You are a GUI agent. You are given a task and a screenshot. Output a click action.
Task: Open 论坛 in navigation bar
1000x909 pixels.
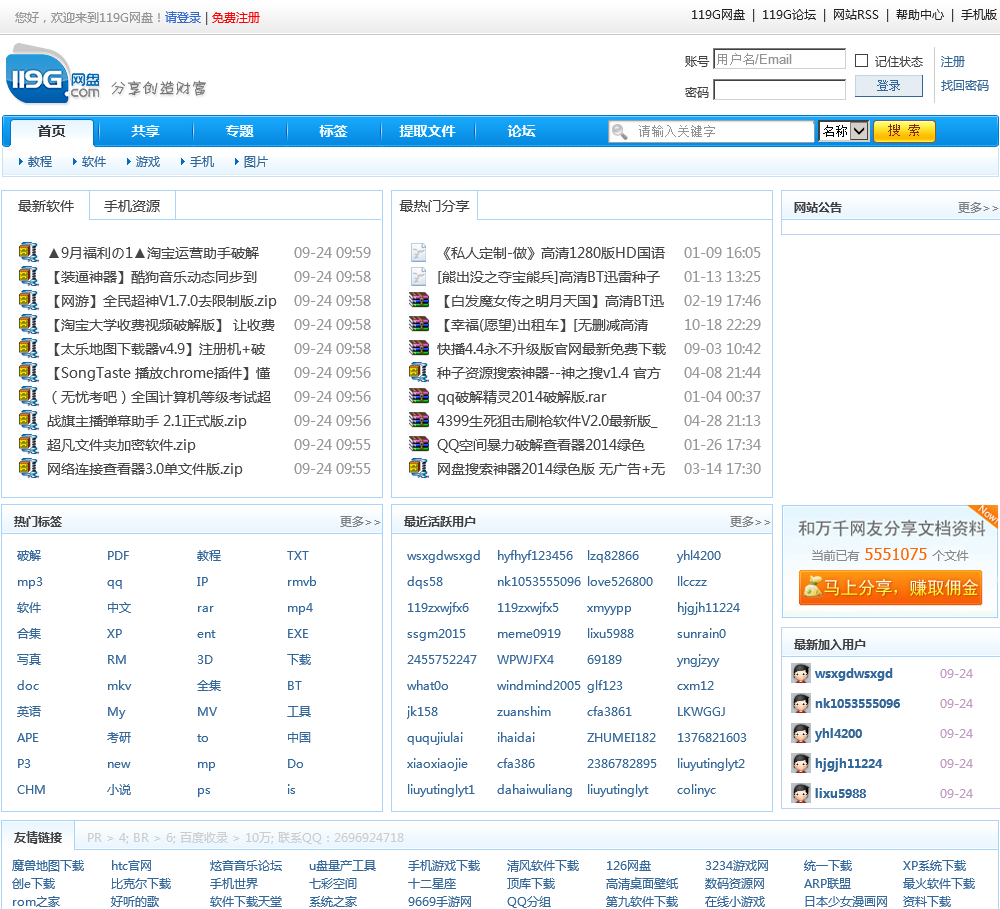pos(521,131)
